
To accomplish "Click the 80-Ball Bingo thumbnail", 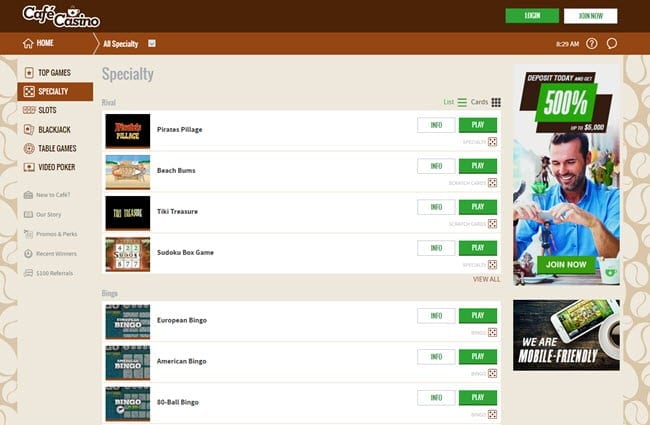I will click(128, 404).
